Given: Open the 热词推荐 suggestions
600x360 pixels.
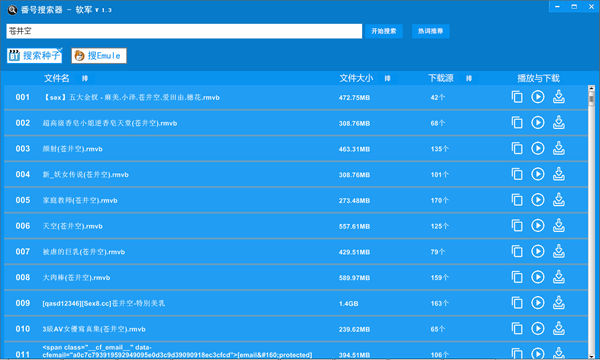Looking at the screenshot, I should (430, 31).
